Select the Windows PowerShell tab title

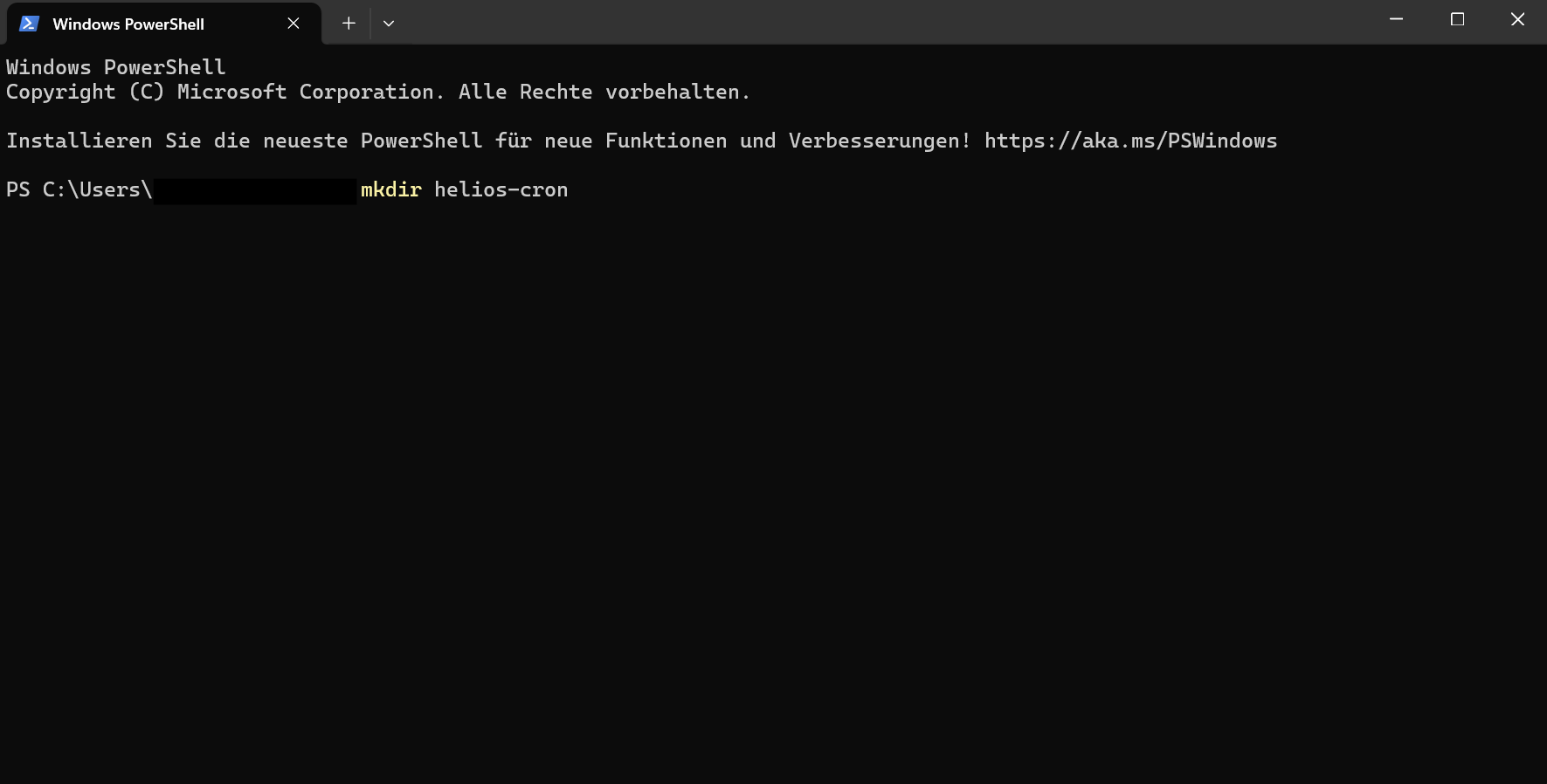[128, 24]
